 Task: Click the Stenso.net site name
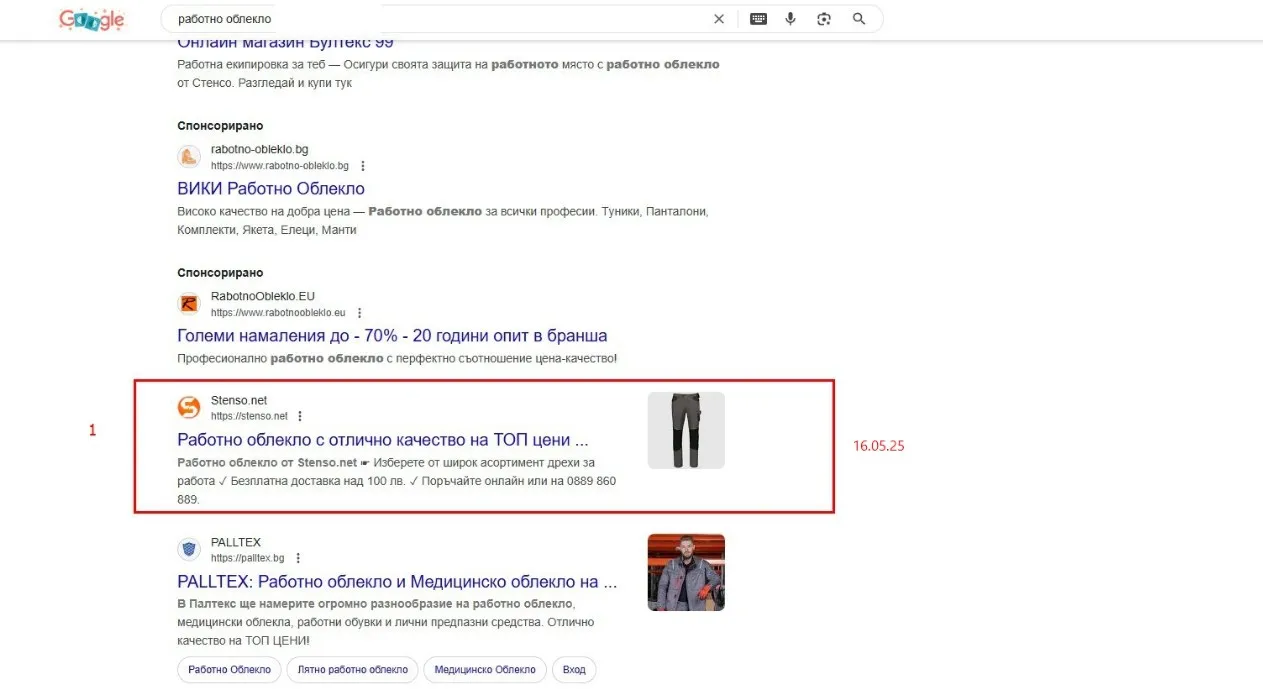(239, 401)
